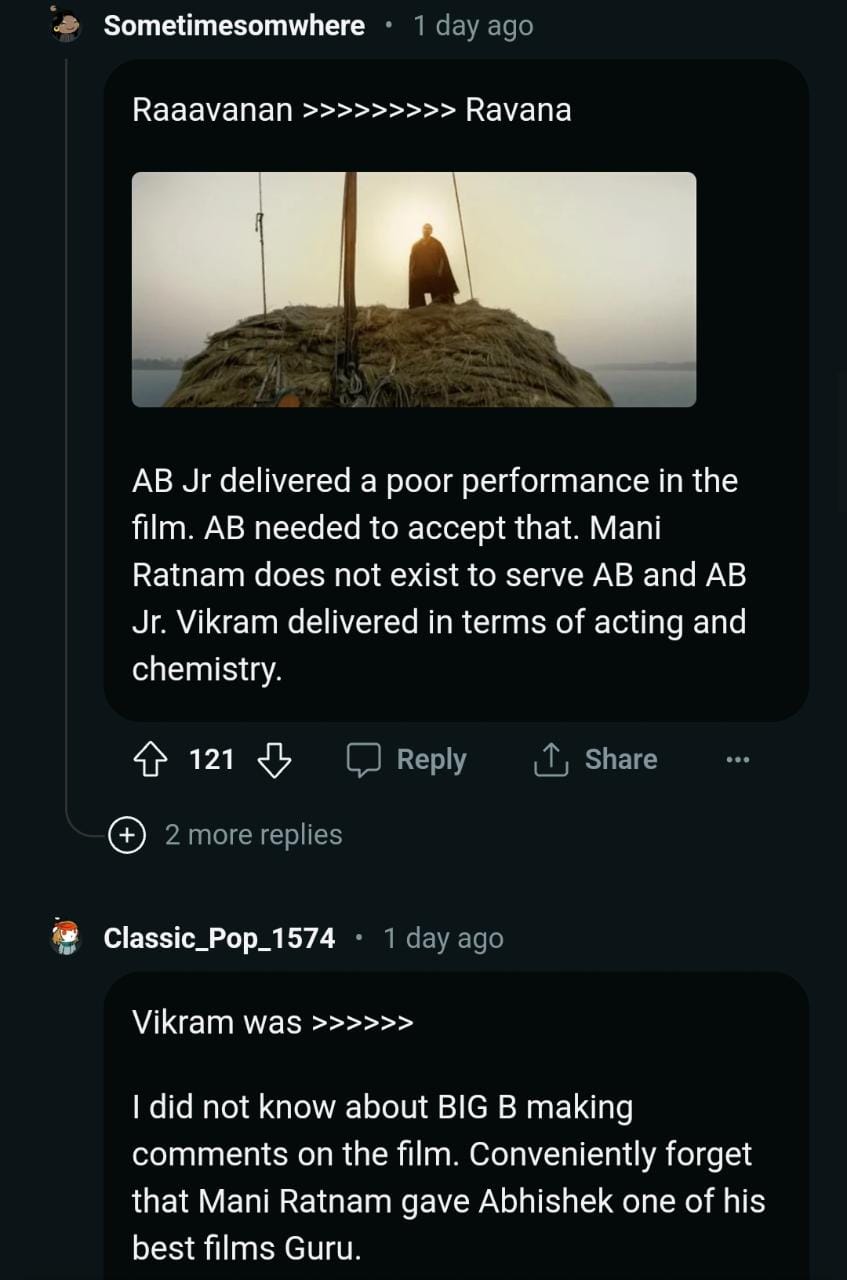Tap the speech bubble reply icon
The image size is (847, 1280).
point(364,760)
